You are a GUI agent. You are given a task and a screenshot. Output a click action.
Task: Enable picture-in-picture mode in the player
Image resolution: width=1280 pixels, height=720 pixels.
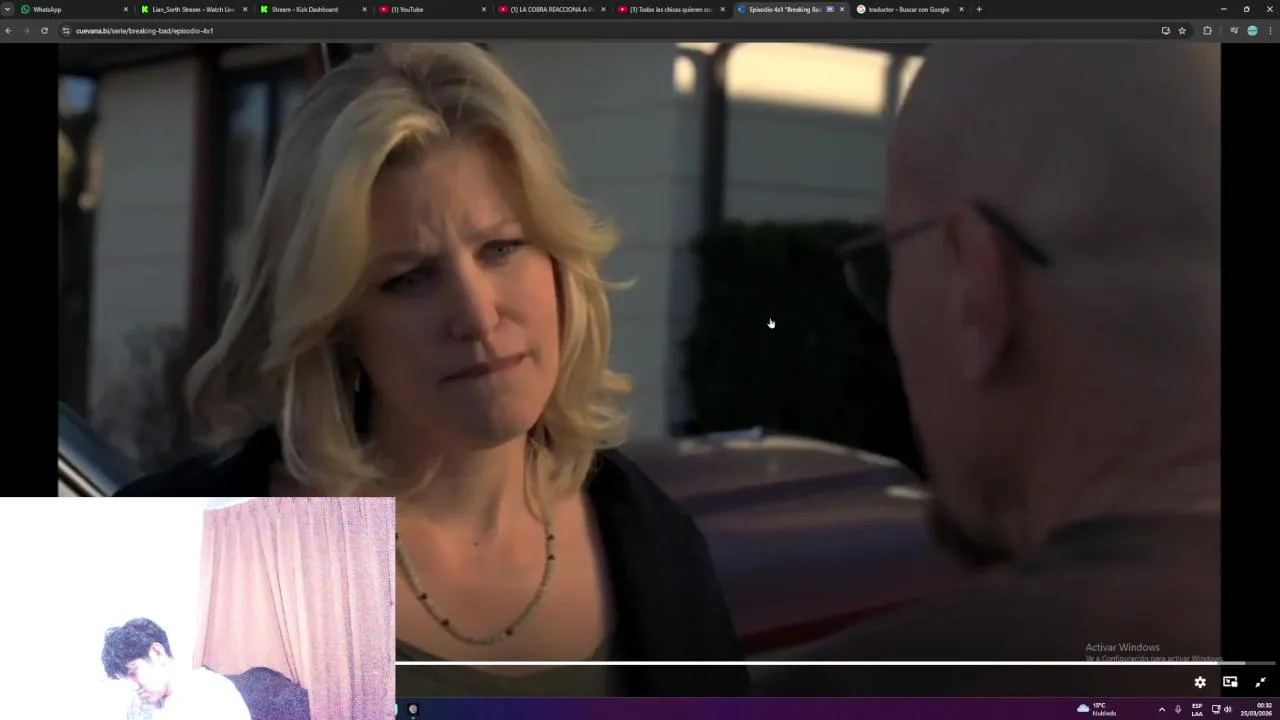pyautogui.click(x=1230, y=682)
